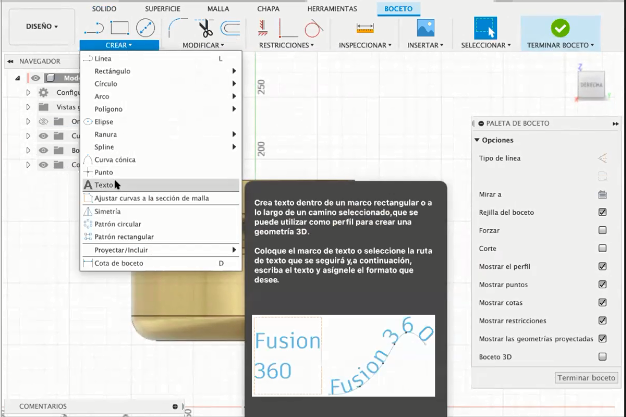Image resolution: width=626 pixels, height=417 pixels.
Task: Open the Proyectar/Incluir submenu
Action: pos(161,250)
